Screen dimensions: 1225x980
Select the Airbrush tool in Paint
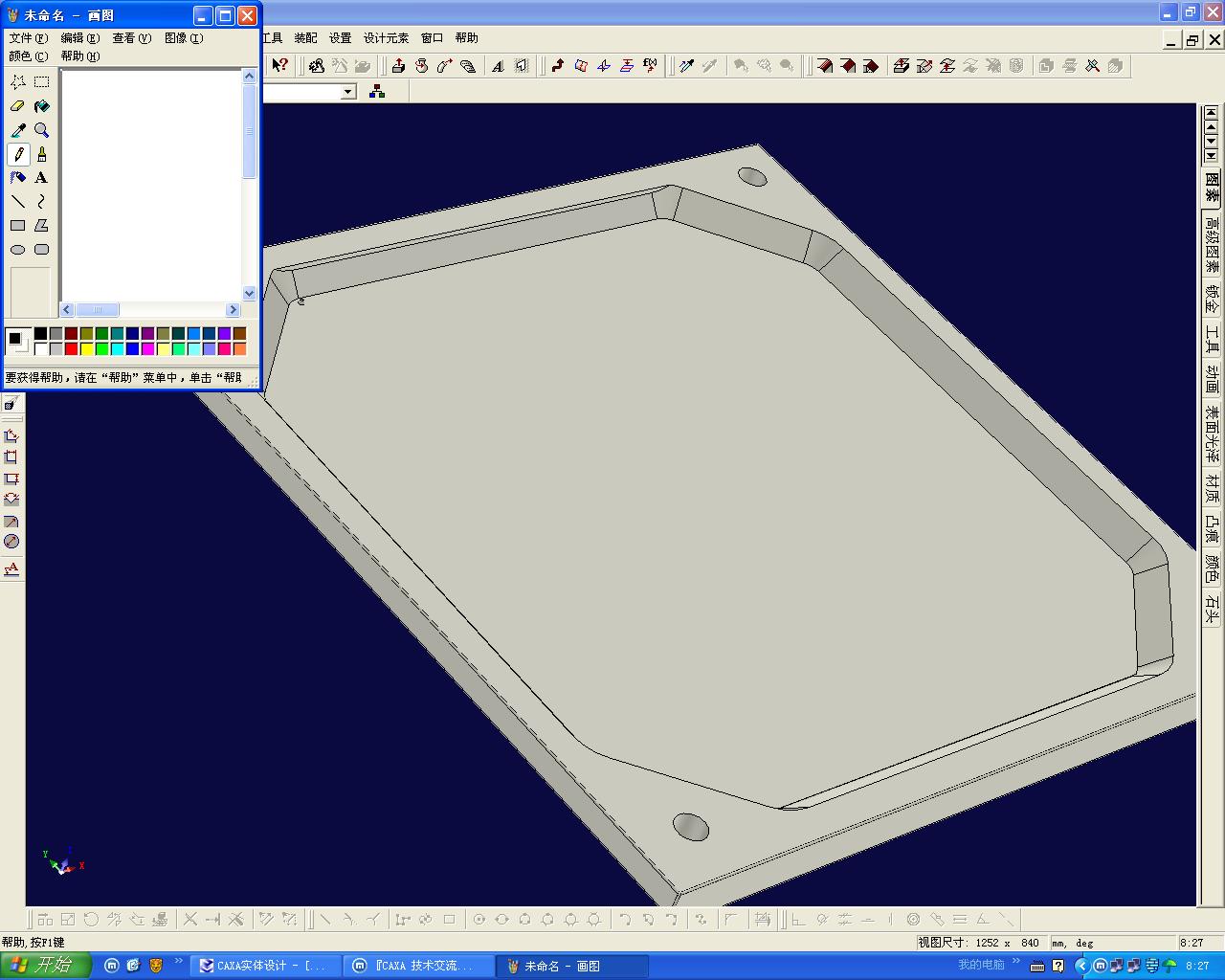point(17,178)
